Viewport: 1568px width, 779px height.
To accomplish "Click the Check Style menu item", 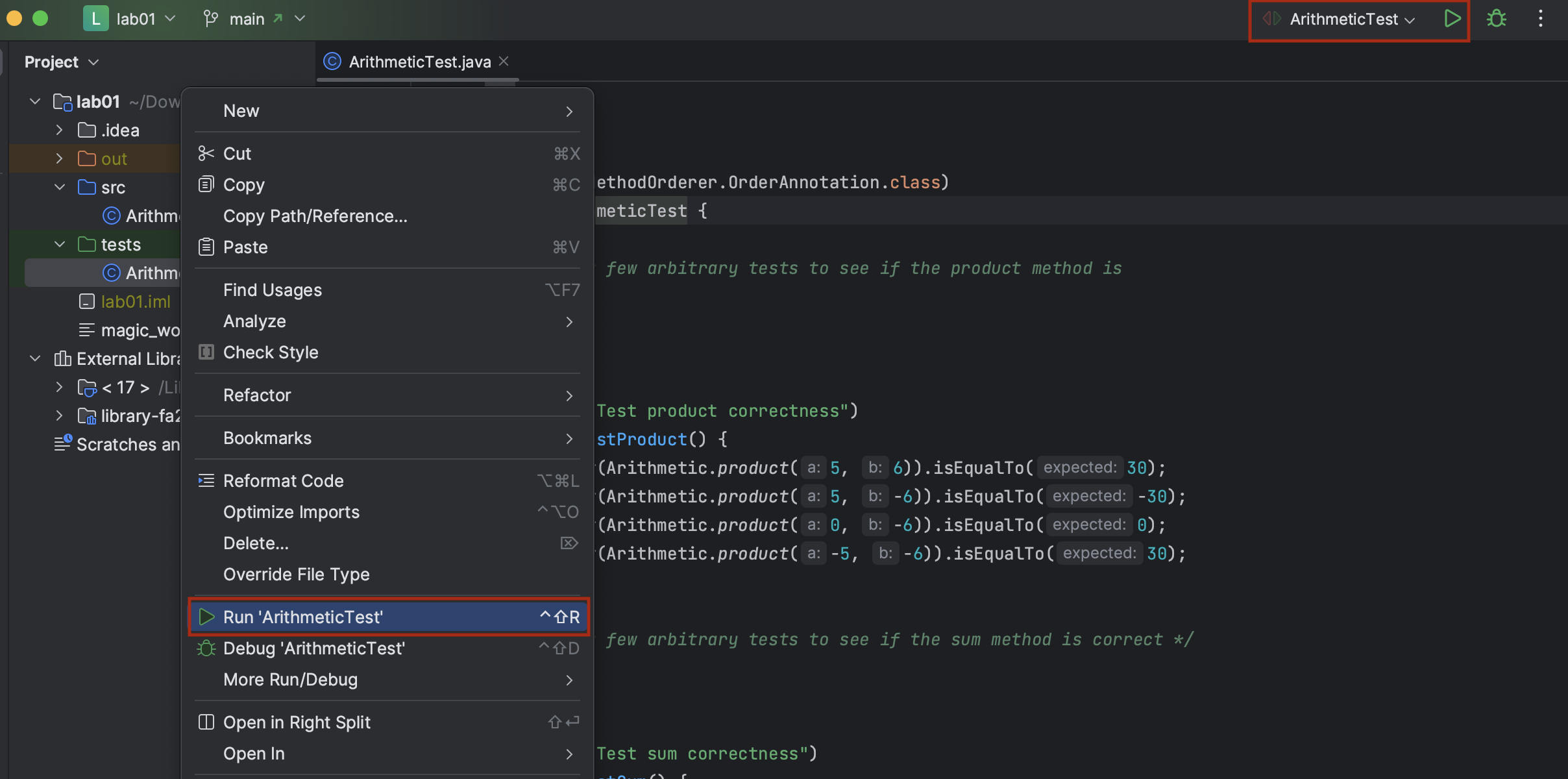I will [271, 352].
